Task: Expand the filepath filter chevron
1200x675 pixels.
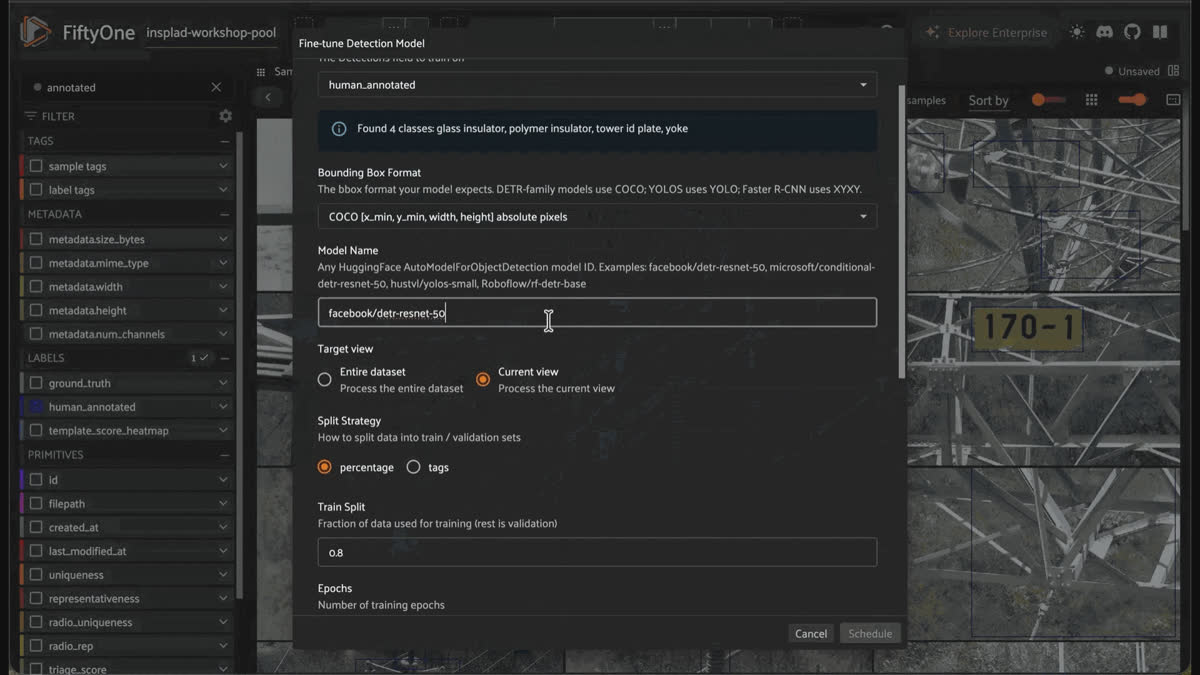Action: click(x=223, y=504)
